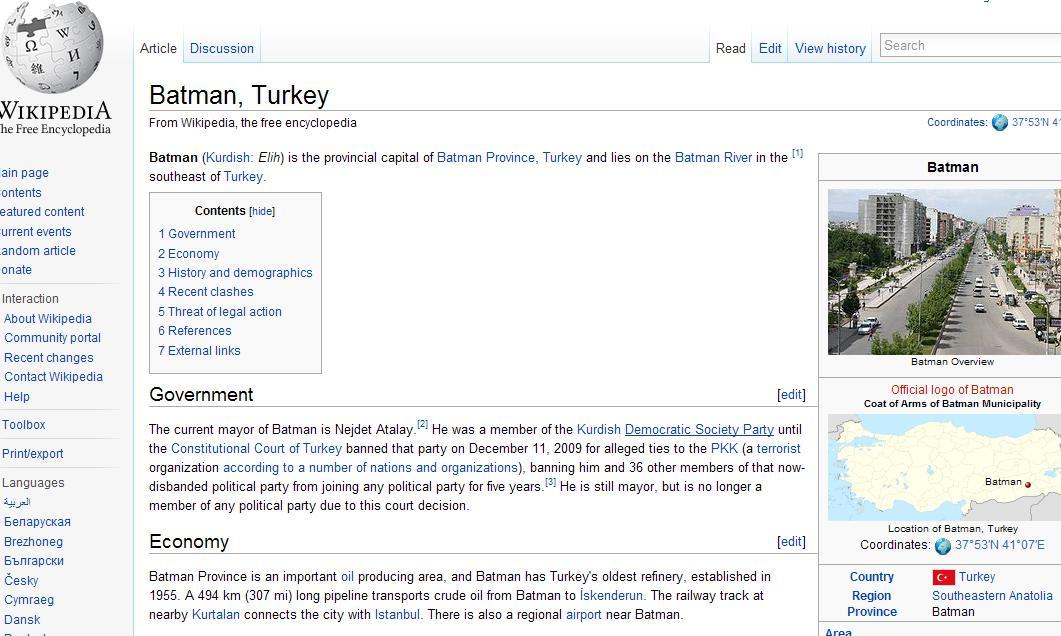
Task: Jump to Threat of legal action section
Action: coord(220,312)
